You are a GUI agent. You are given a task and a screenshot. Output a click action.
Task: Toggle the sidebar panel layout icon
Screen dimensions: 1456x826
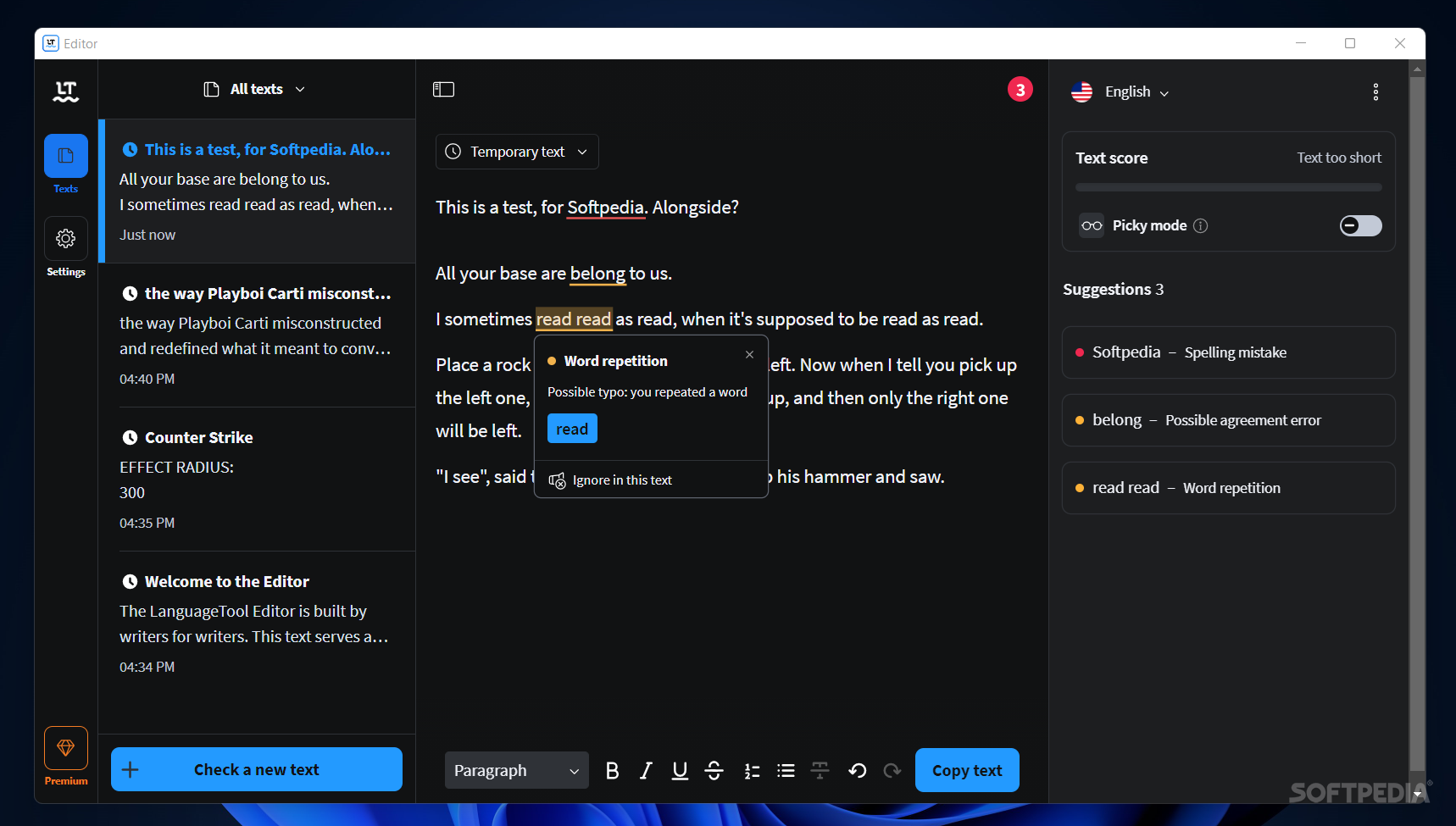444,90
